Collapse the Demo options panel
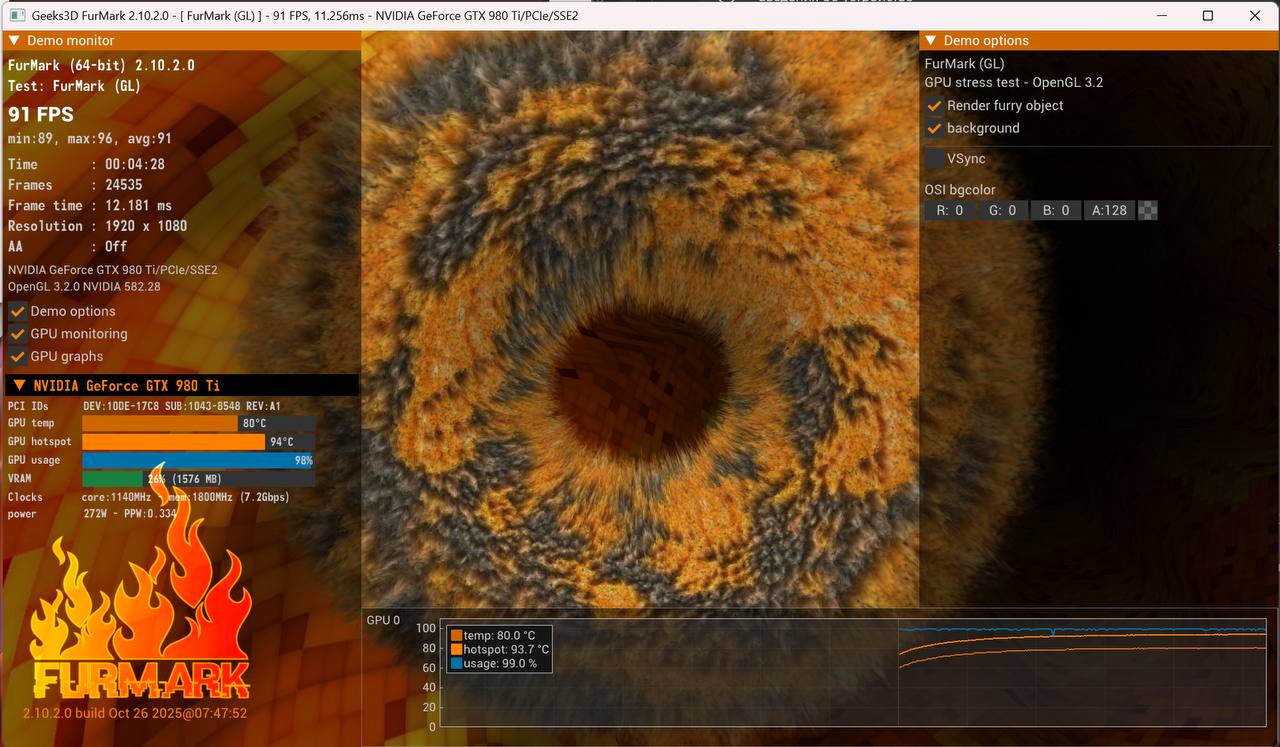The image size is (1280, 747). click(931, 41)
